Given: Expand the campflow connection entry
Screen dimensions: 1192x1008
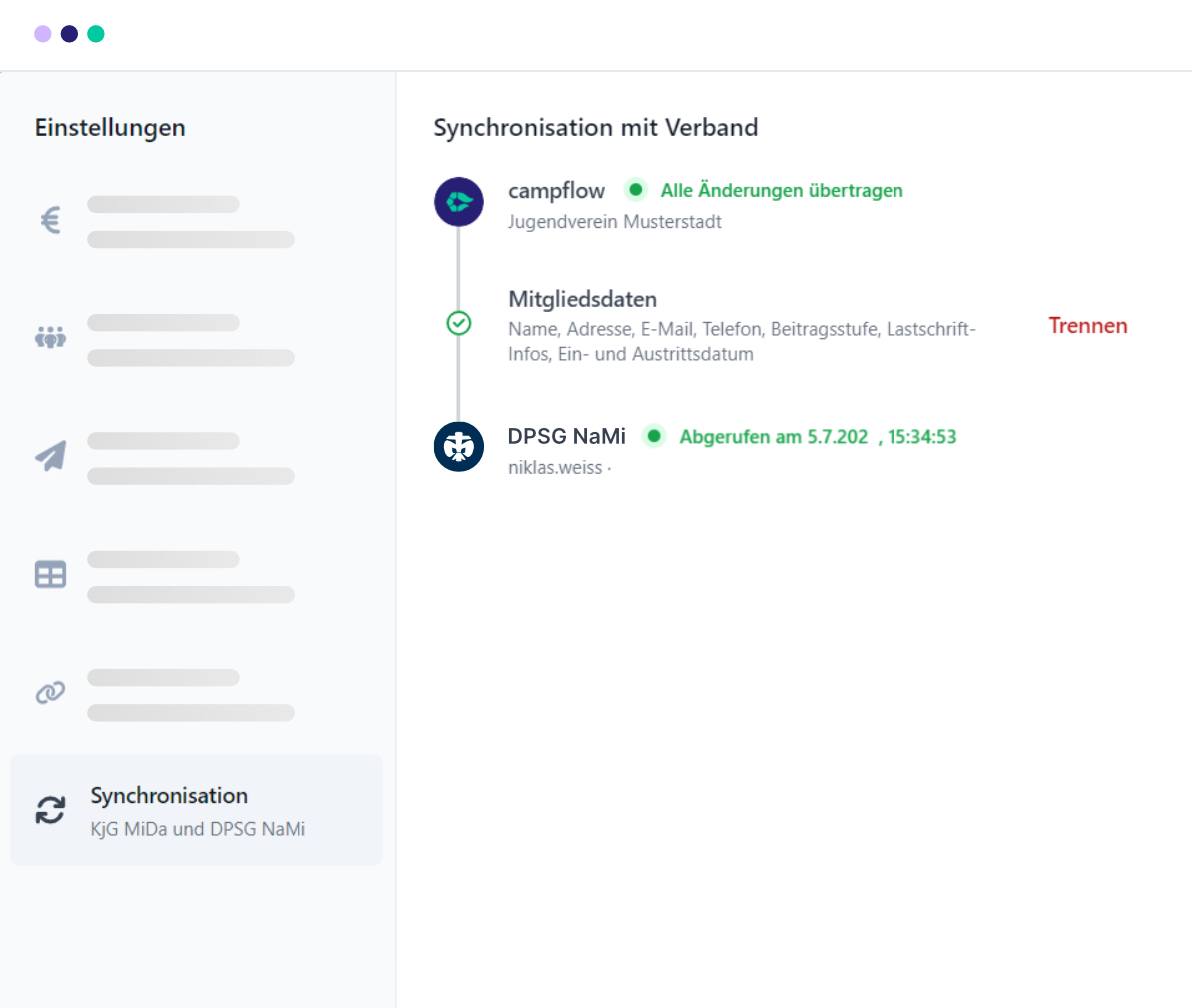Looking at the screenshot, I should click(556, 190).
